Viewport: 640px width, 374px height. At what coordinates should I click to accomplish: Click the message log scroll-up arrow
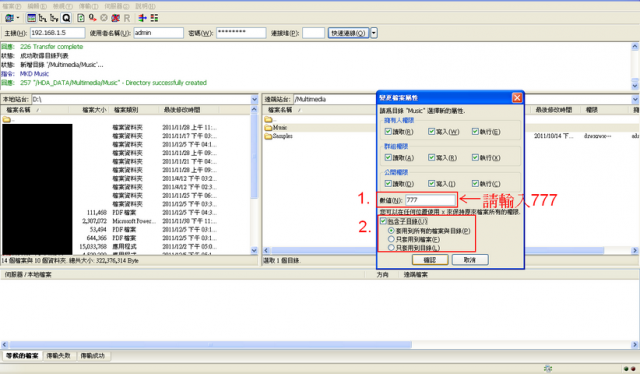pyautogui.click(x=635, y=47)
